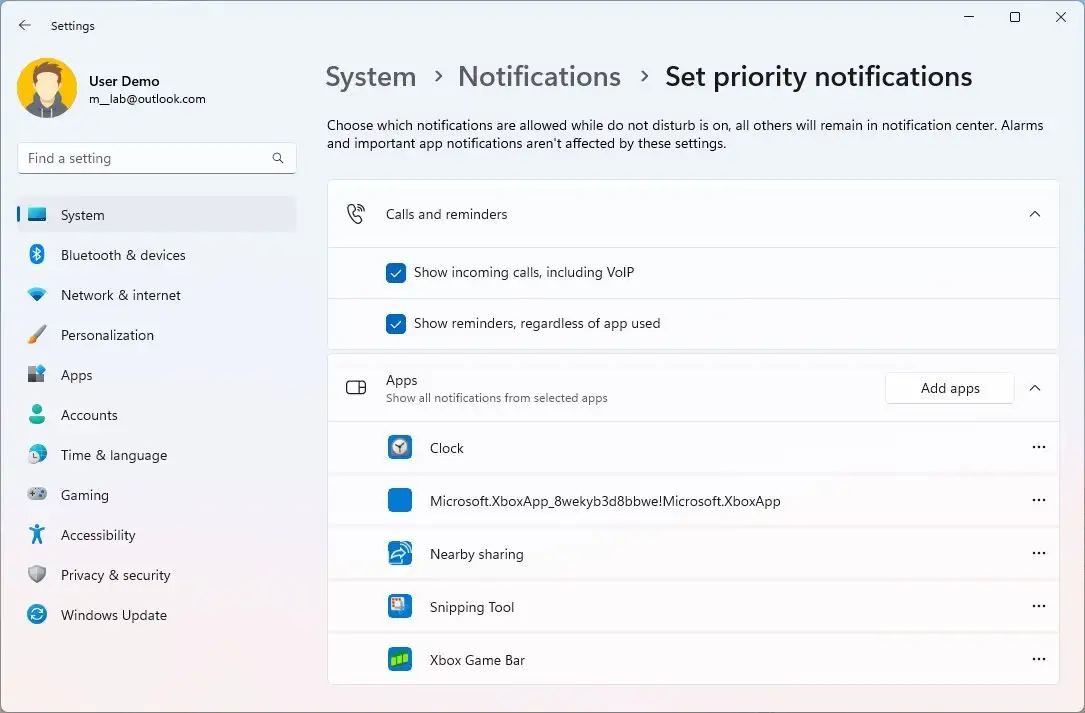Viewport: 1085px width, 713px height.
Task: Click the user profile avatar
Action: click(47, 88)
